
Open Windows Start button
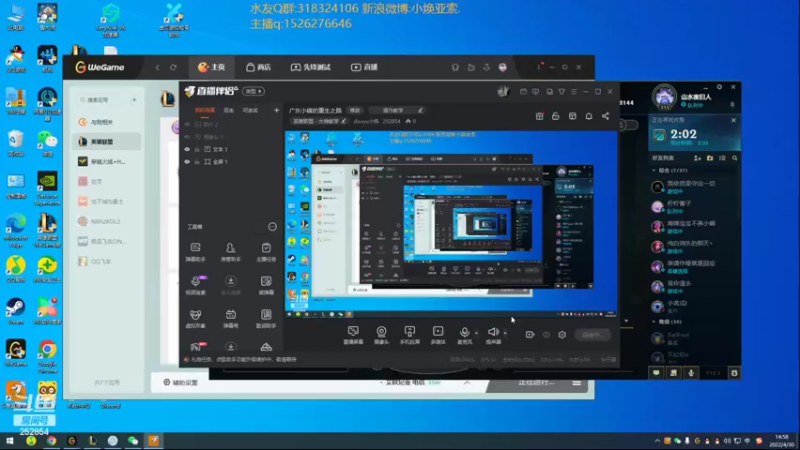[10, 440]
